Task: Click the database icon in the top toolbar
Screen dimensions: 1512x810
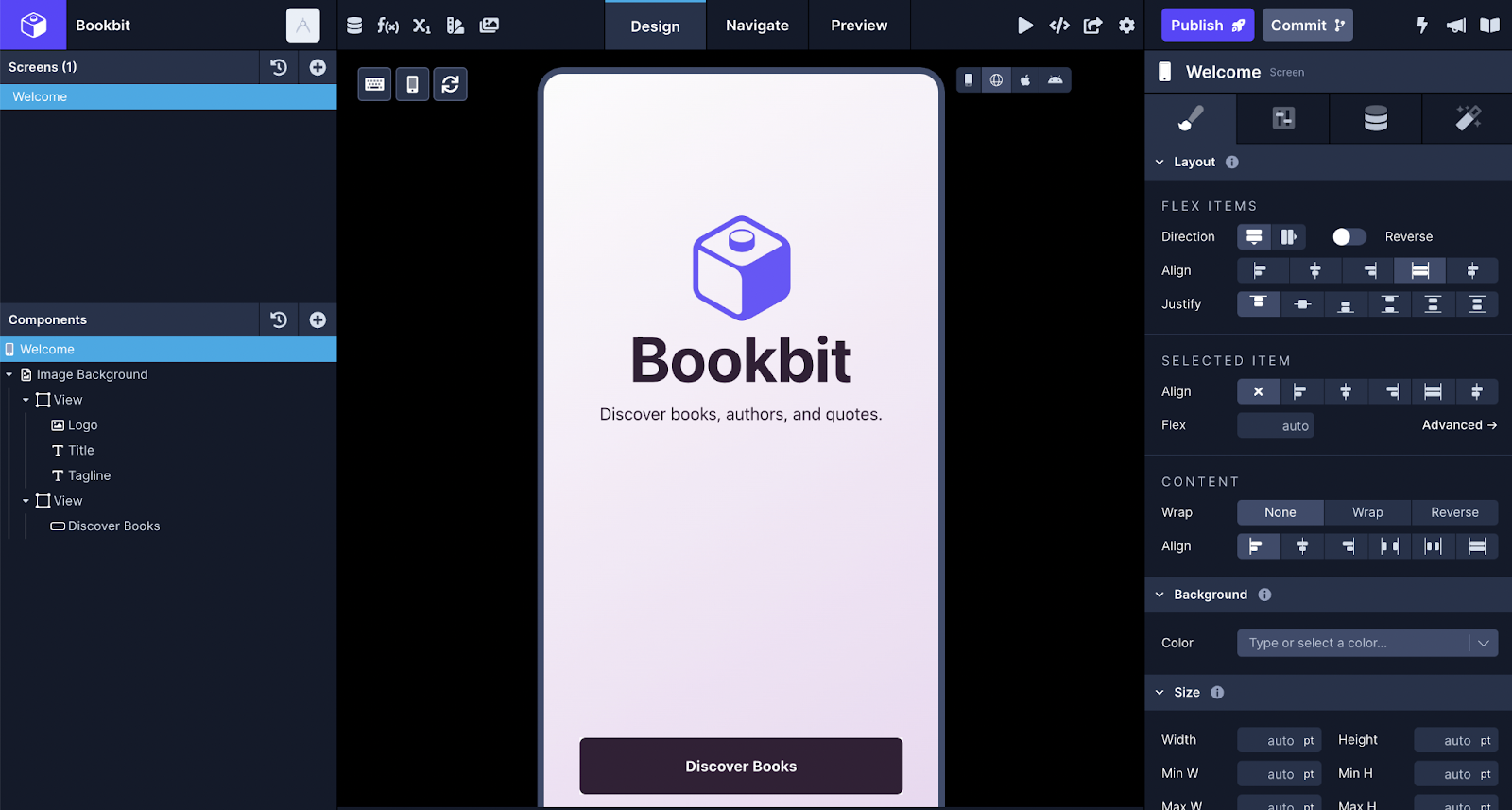Action: (354, 26)
